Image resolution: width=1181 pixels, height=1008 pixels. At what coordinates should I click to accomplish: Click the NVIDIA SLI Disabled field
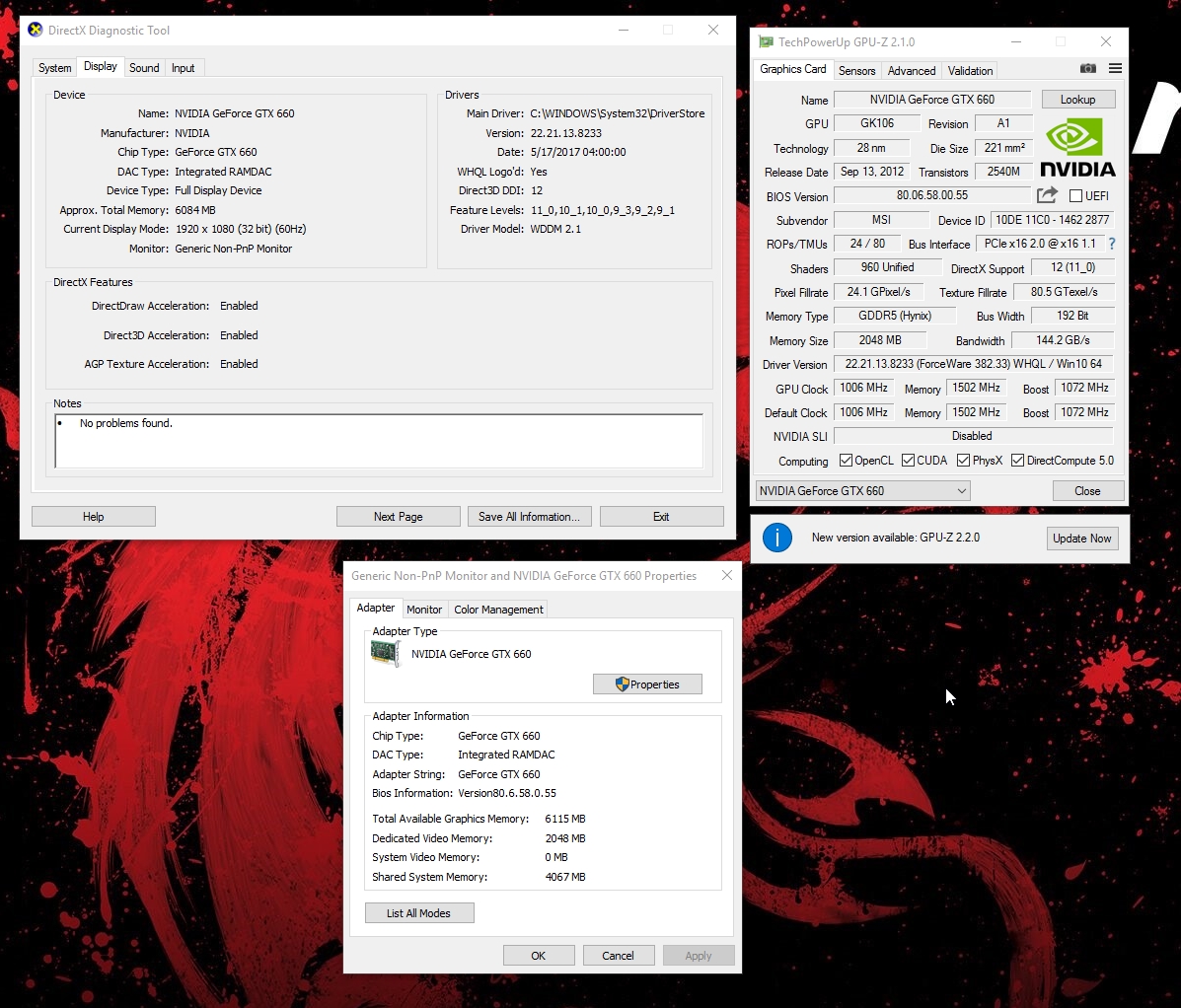[973, 436]
